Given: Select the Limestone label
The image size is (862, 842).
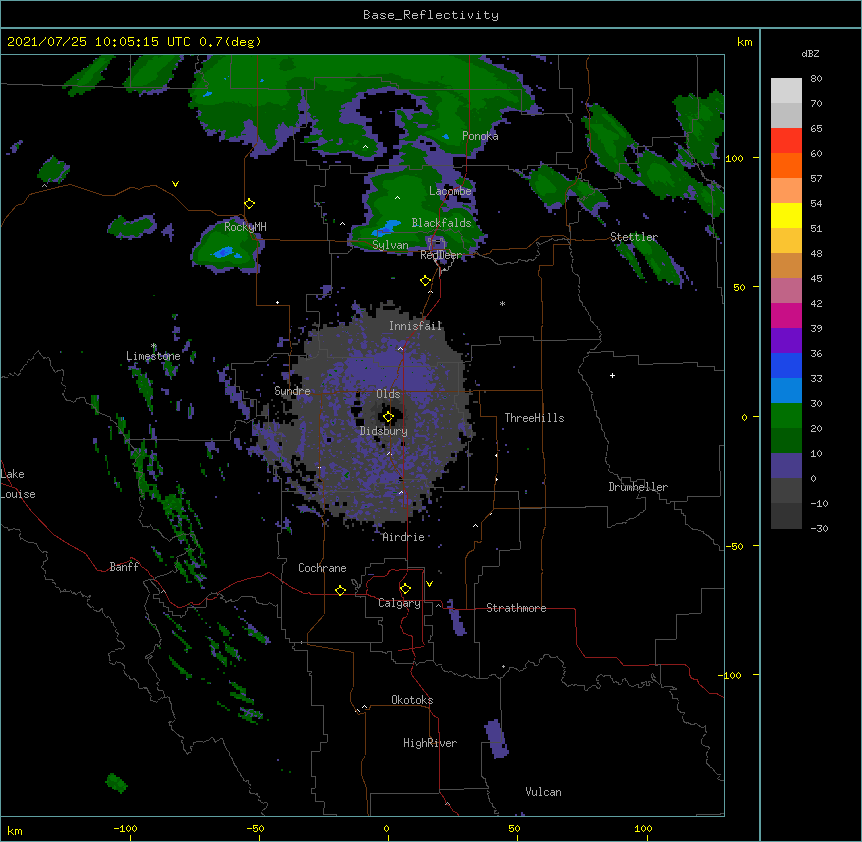Looking at the screenshot, I should click(x=153, y=356).
